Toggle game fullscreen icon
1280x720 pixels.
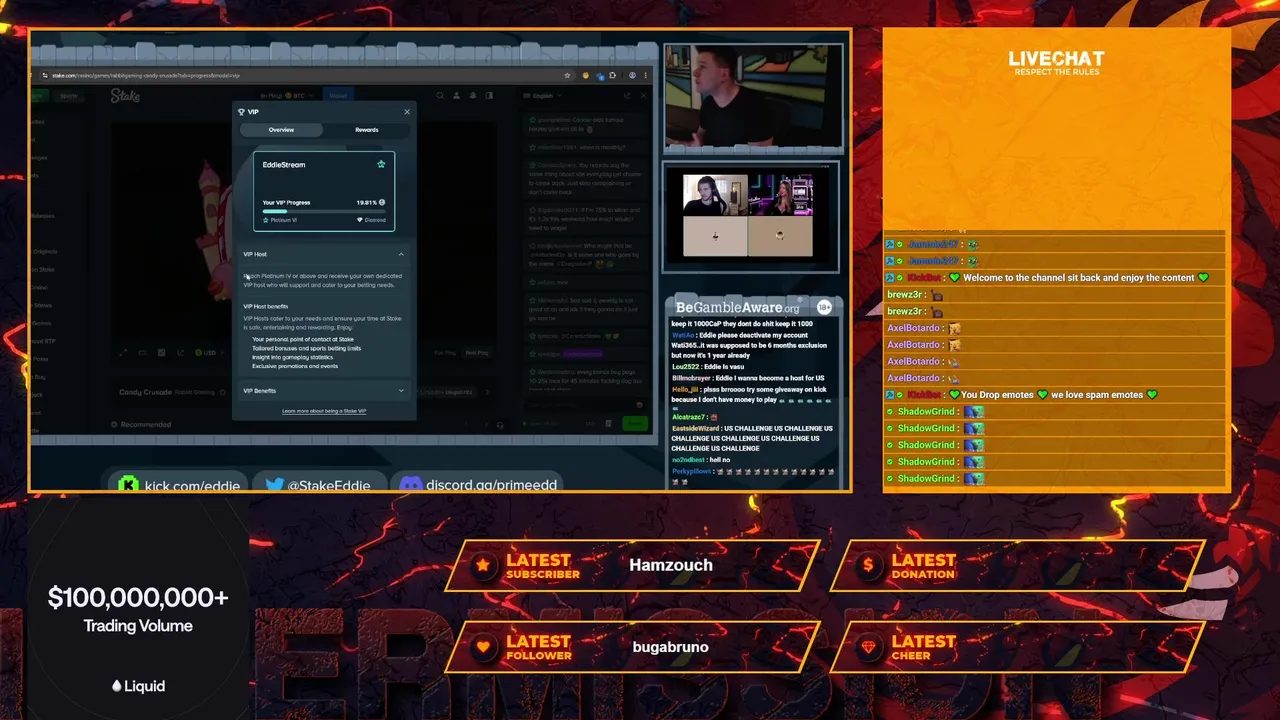point(123,353)
